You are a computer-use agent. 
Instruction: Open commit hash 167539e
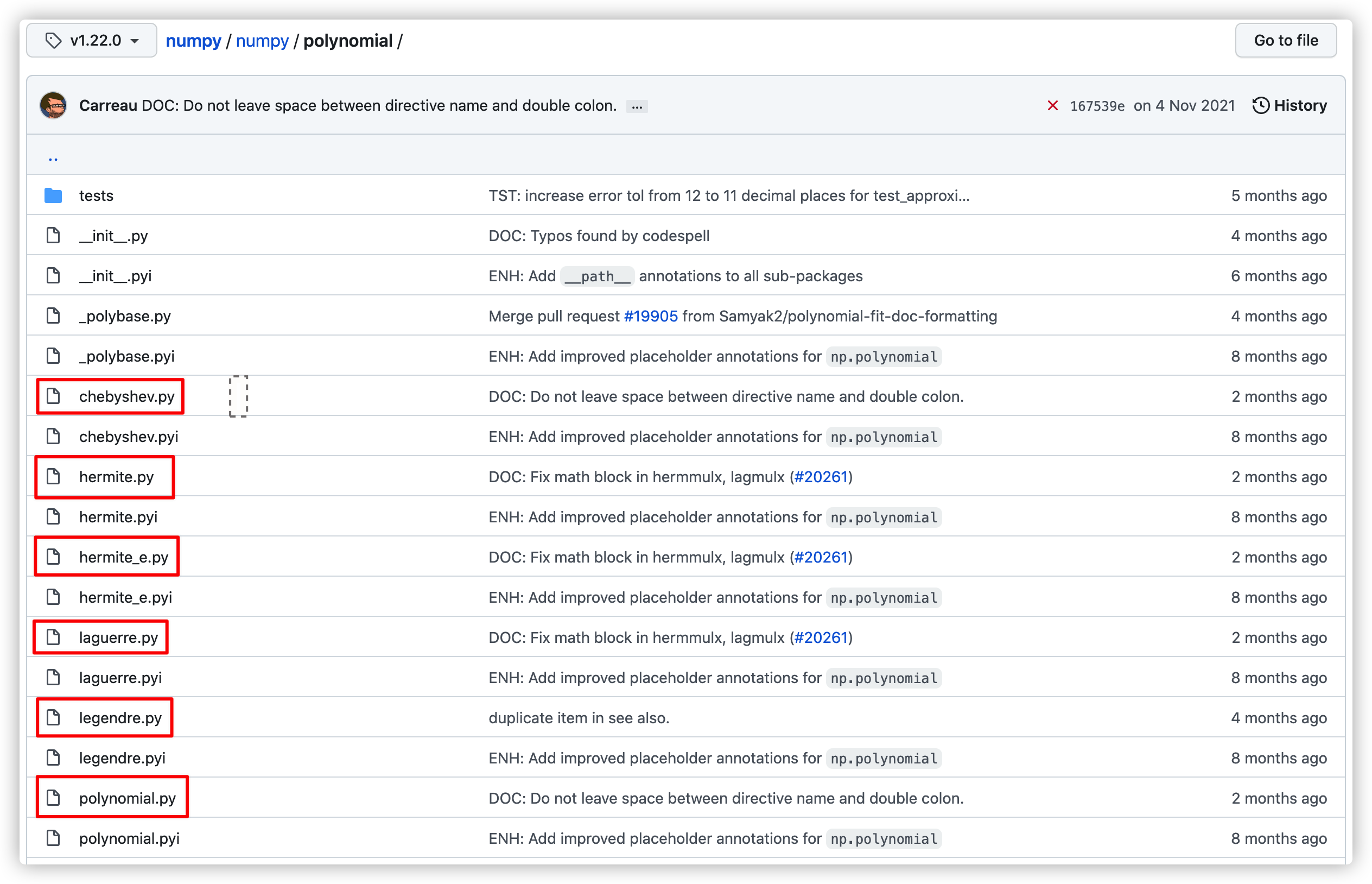pyautogui.click(x=1097, y=106)
